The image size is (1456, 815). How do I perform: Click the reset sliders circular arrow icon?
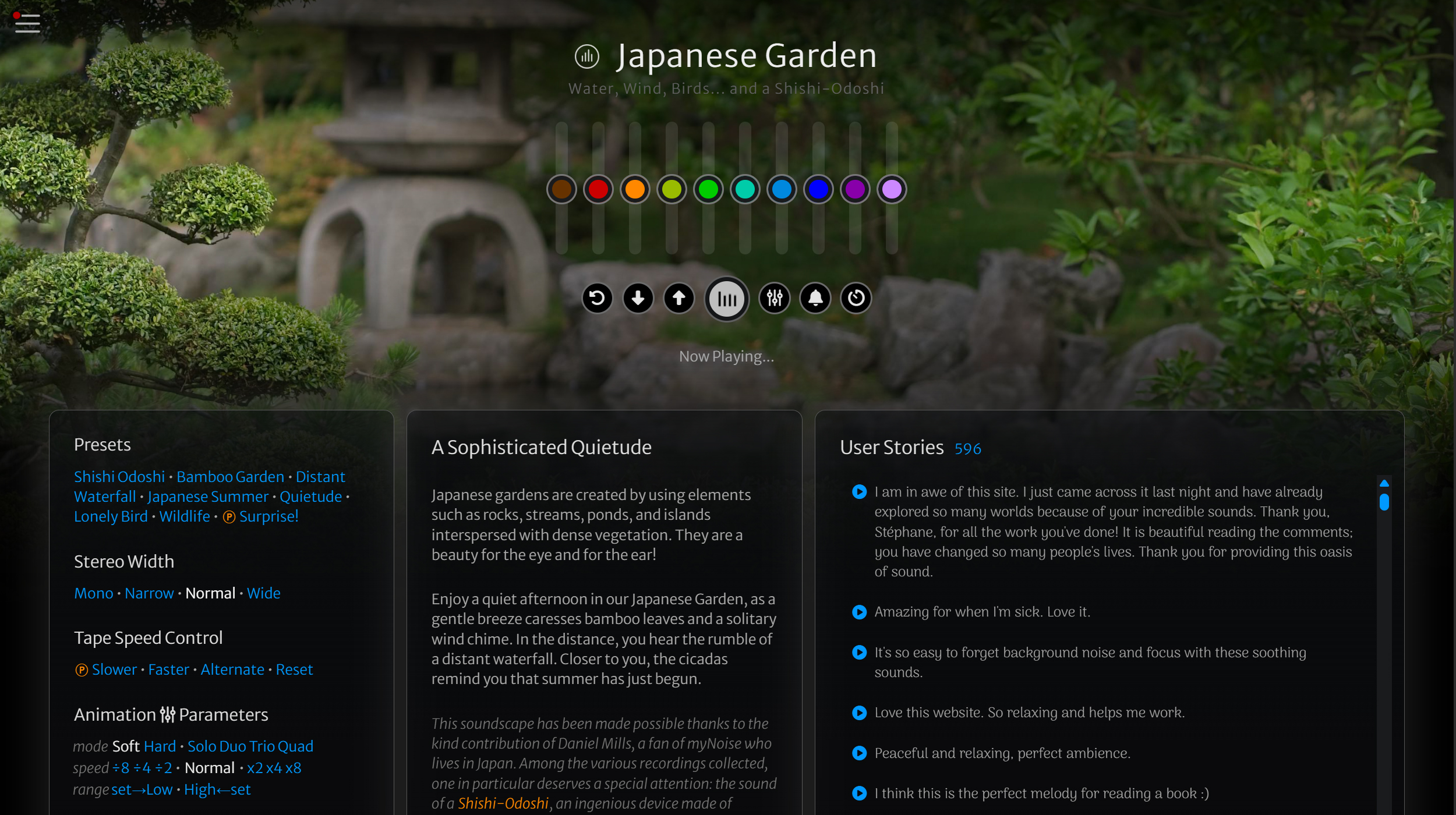(597, 299)
